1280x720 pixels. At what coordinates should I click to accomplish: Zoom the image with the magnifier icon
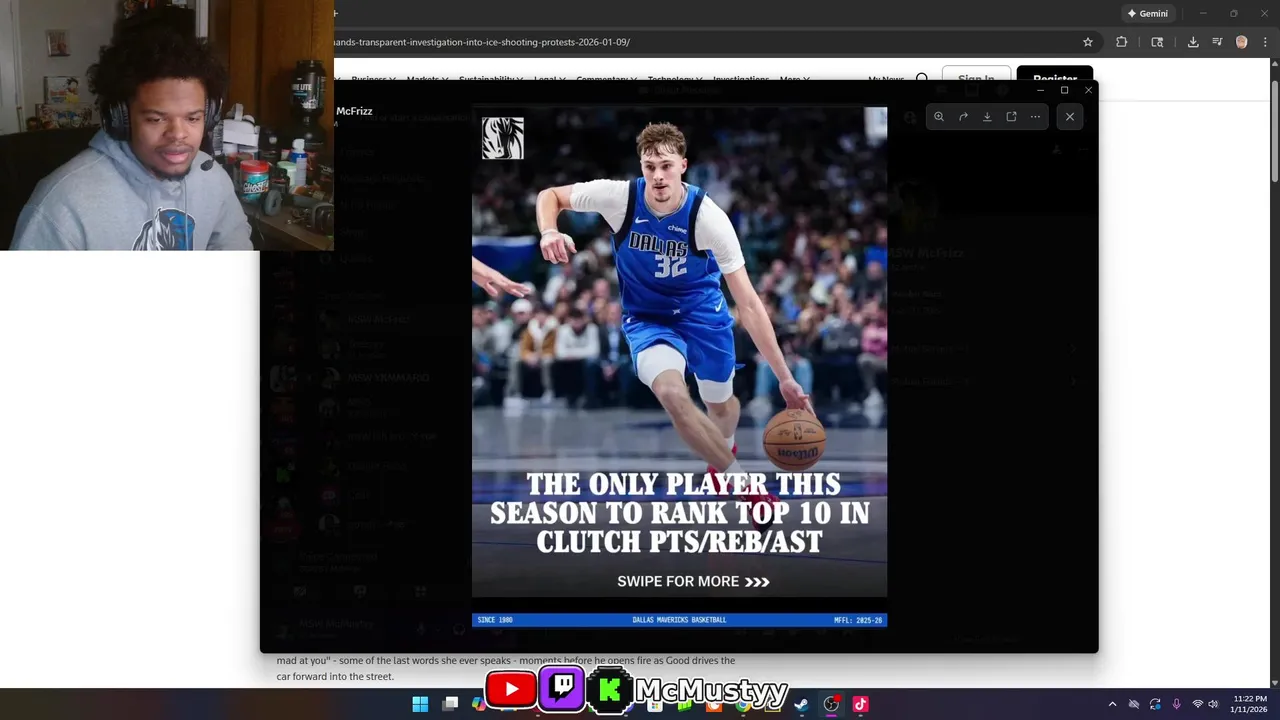point(939,117)
